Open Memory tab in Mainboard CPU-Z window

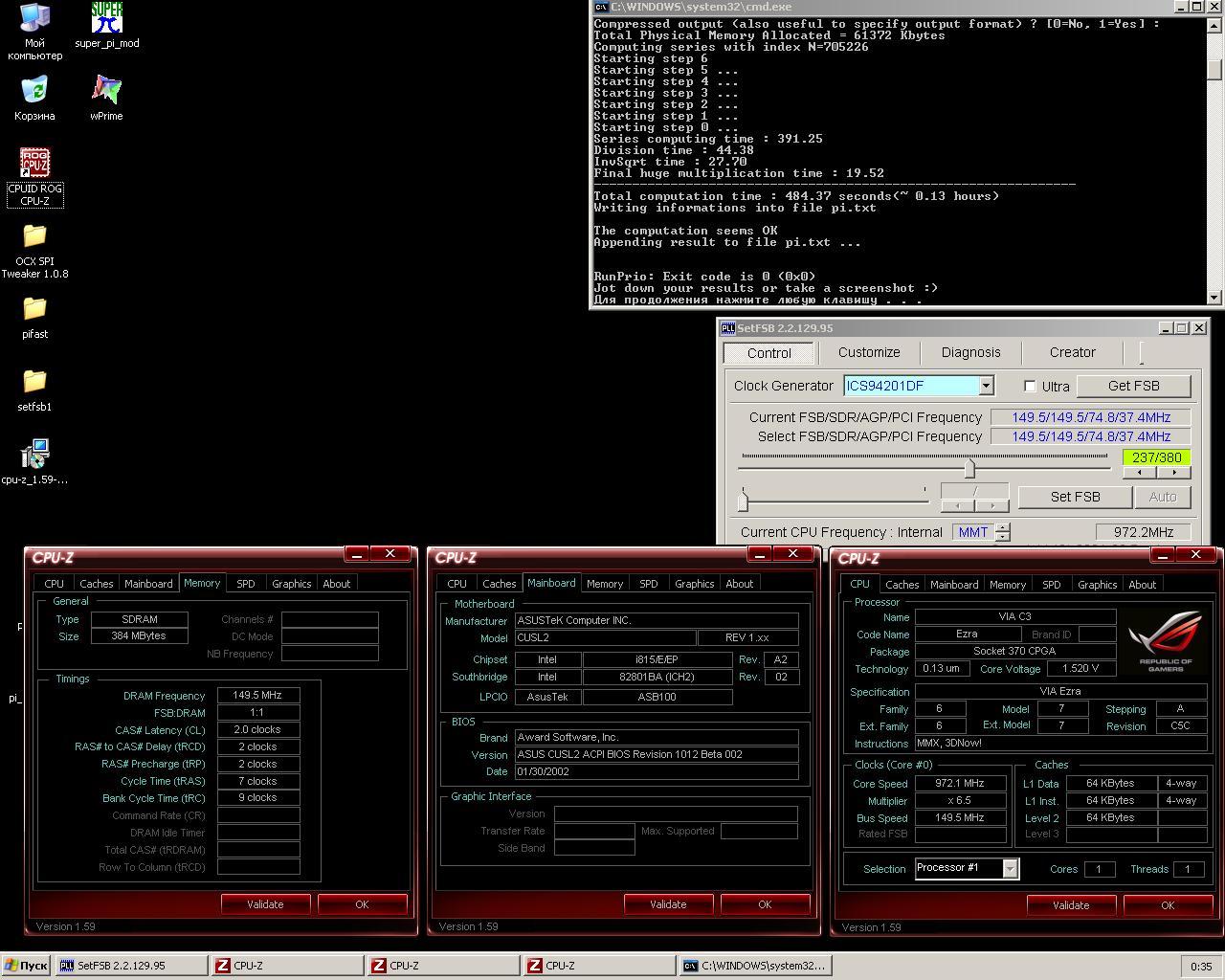[x=605, y=584]
